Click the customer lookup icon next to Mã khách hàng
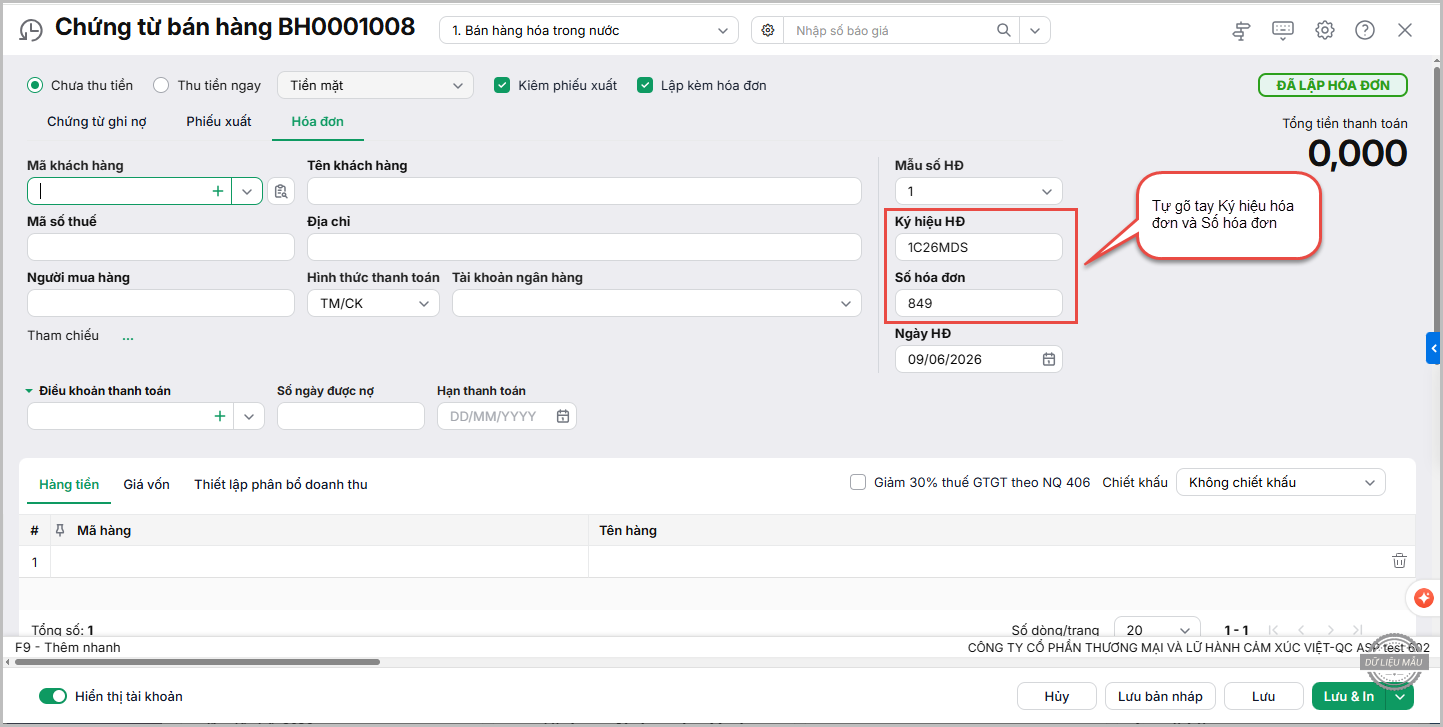Image resolution: width=1443 pixels, height=727 pixels. click(x=281, y=191)
